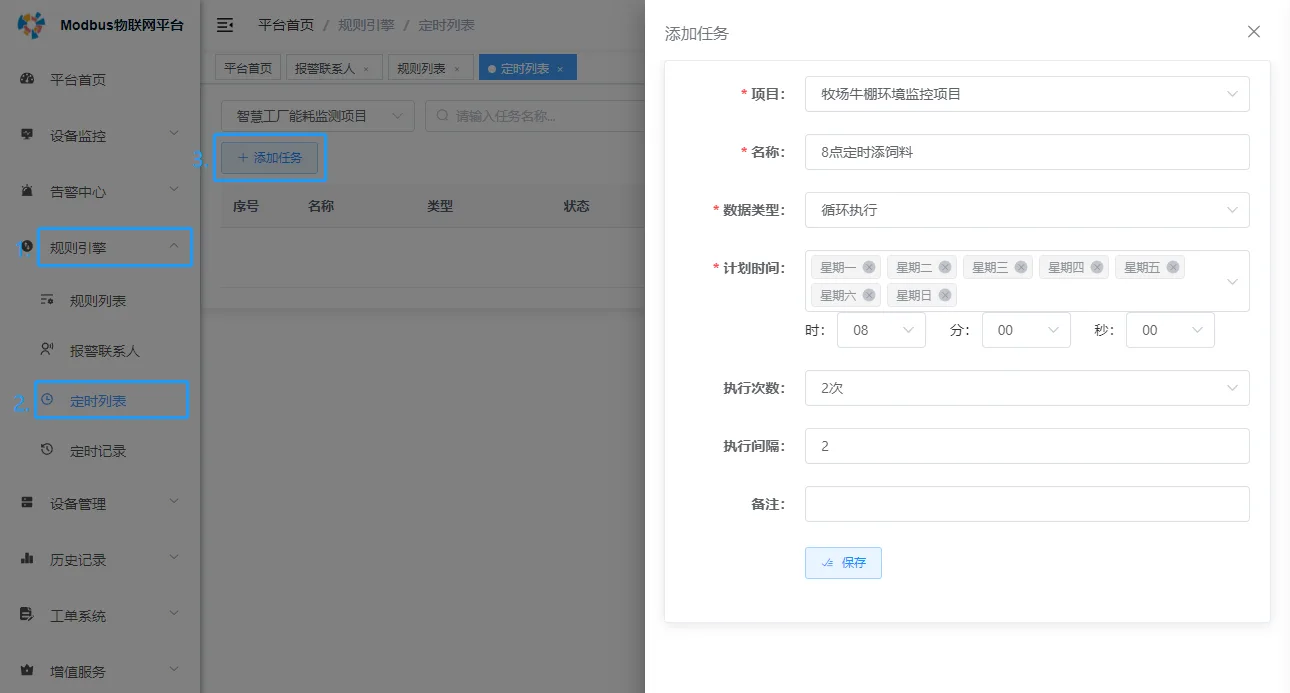1290x693 pixels.
Task: Close the 定时列表 tab
Action: pos(560,69)
